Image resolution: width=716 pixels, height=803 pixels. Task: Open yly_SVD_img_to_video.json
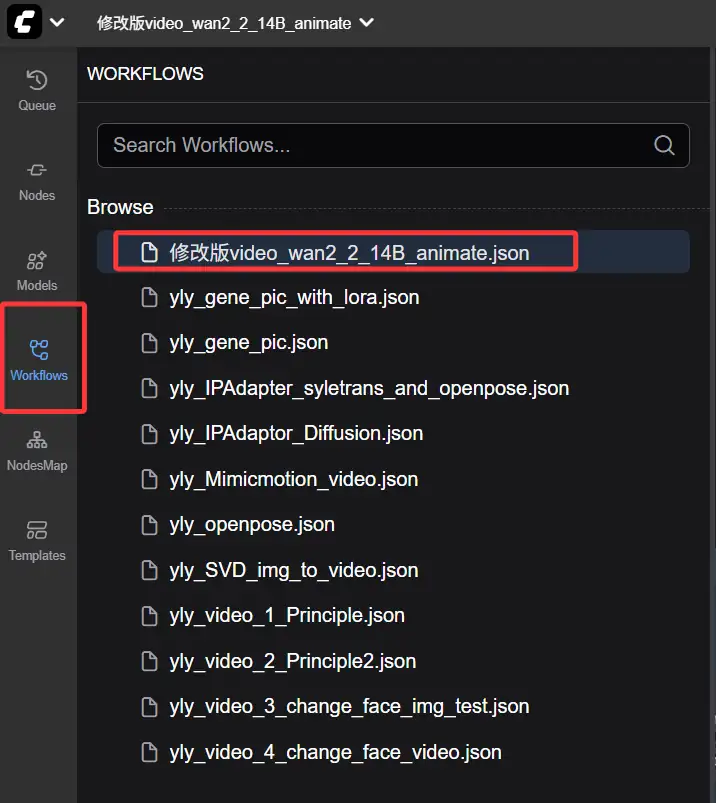pos(293,570)
